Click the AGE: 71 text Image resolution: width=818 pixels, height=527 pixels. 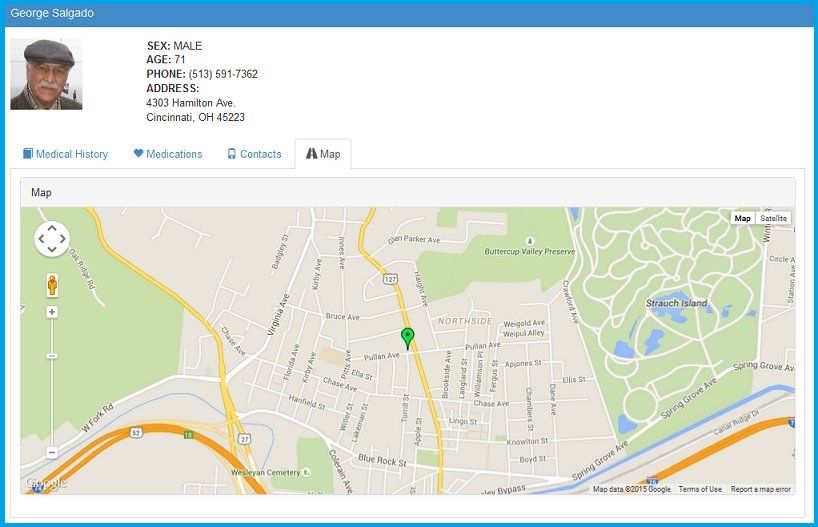166,59
